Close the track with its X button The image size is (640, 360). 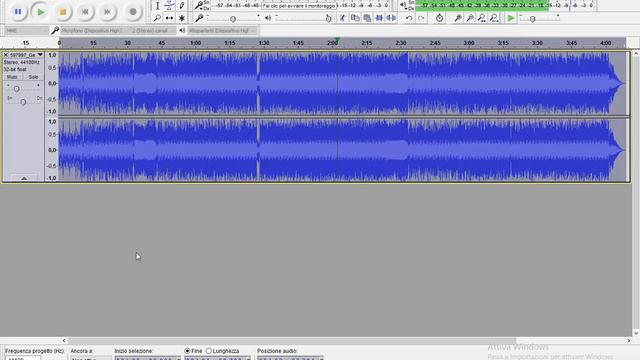pyautogui.click(x=6, y=55)
